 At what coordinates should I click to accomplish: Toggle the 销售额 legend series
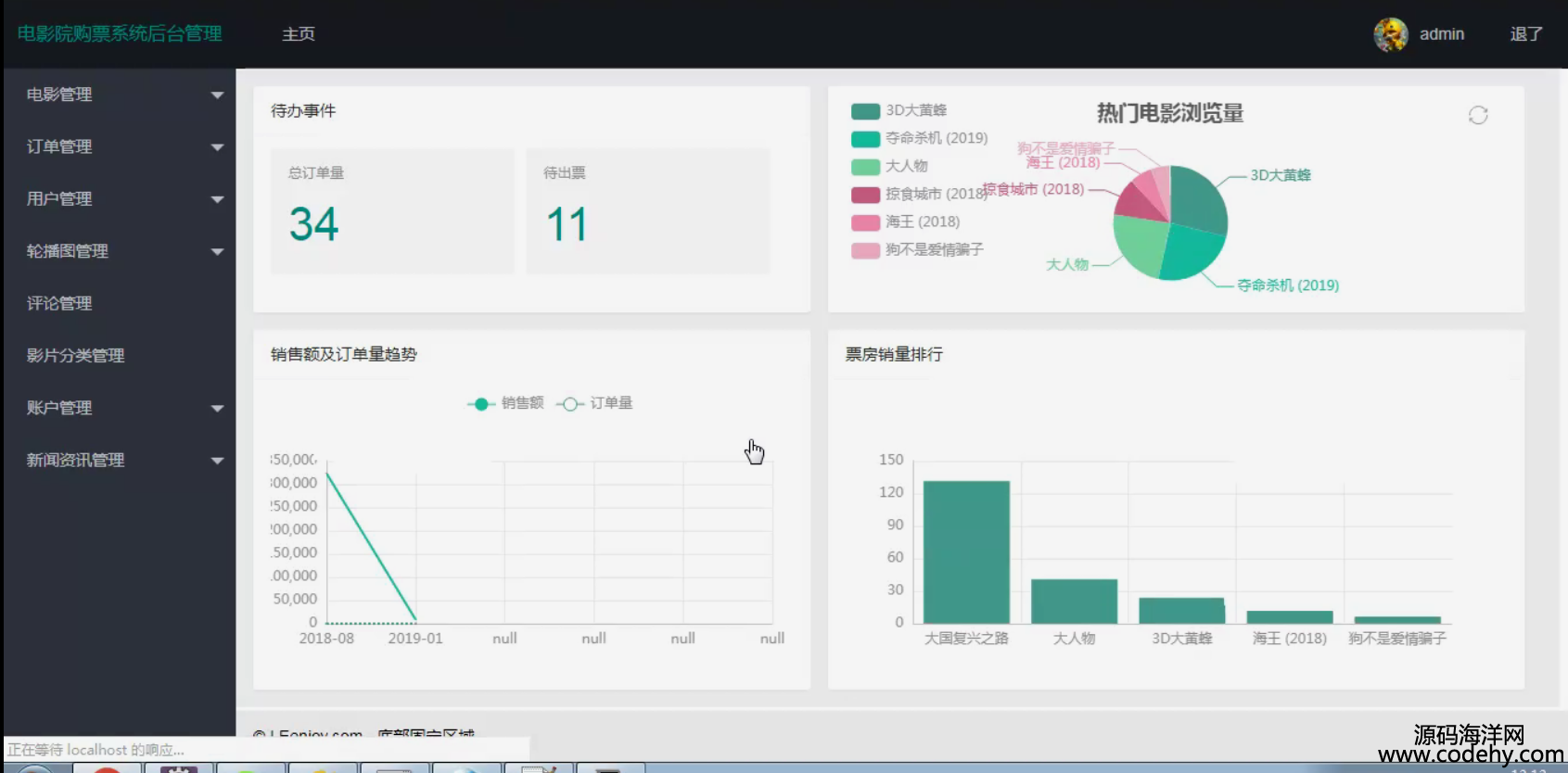505,403
